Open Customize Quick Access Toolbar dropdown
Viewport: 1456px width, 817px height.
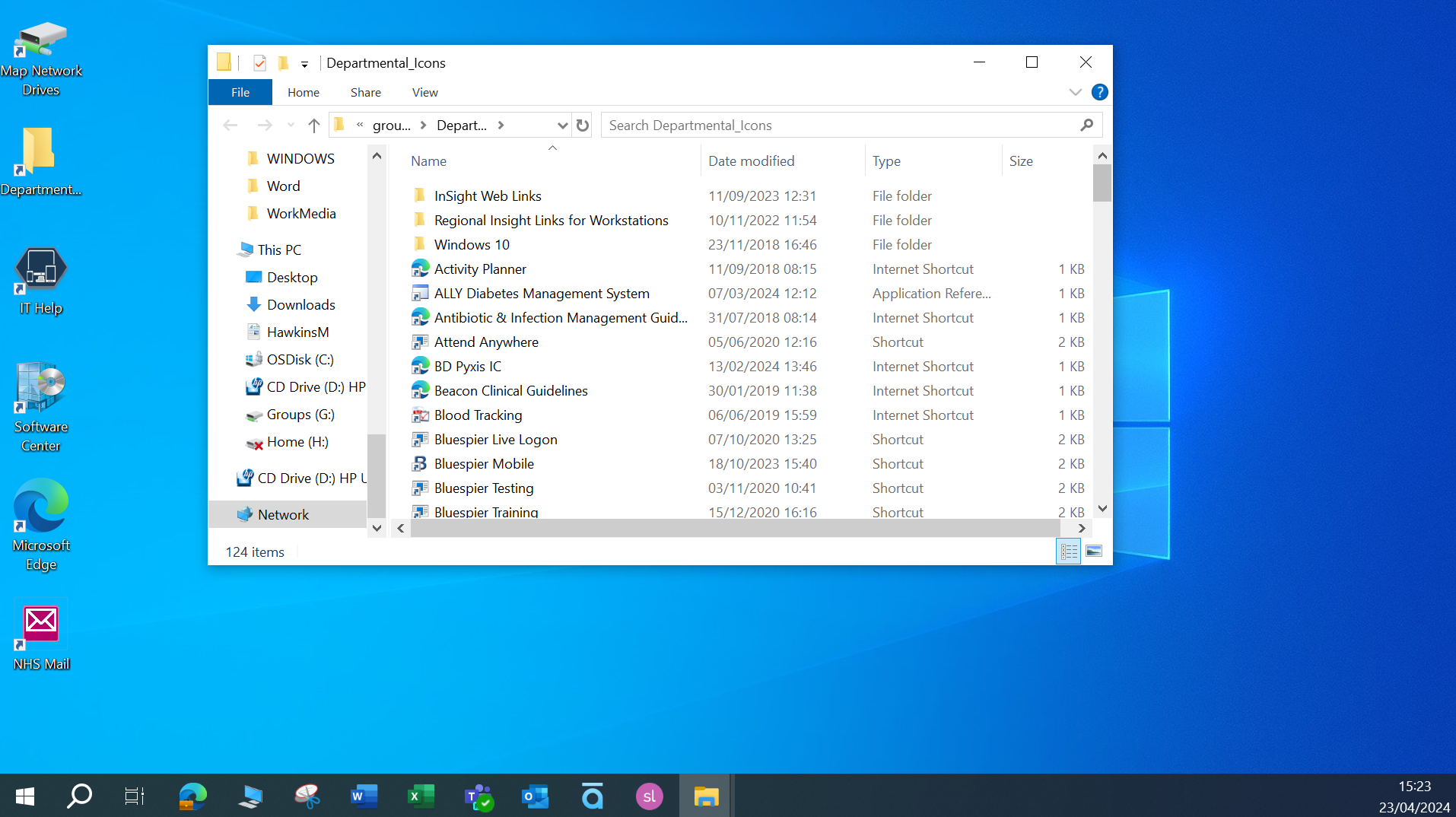coord(304,64)
